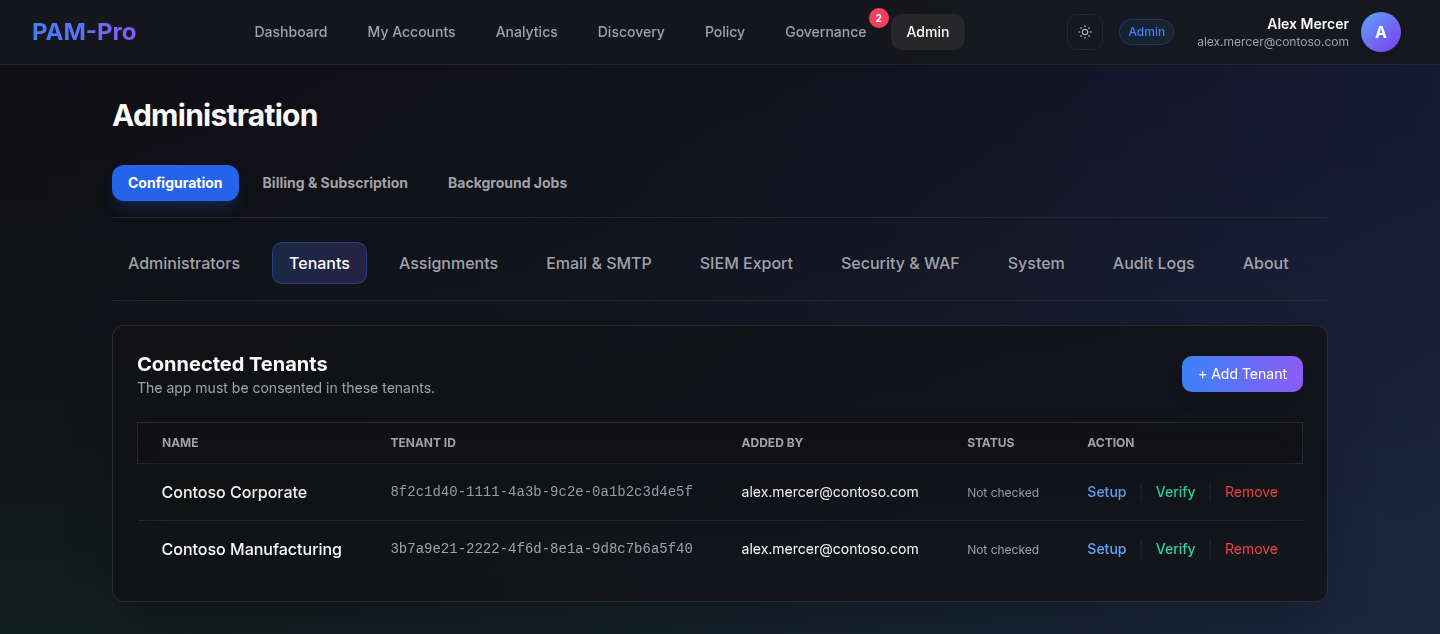The height and width of the screenshot is (634, 1440).
Task: Open the Governance section
Action: click(826, 32)
